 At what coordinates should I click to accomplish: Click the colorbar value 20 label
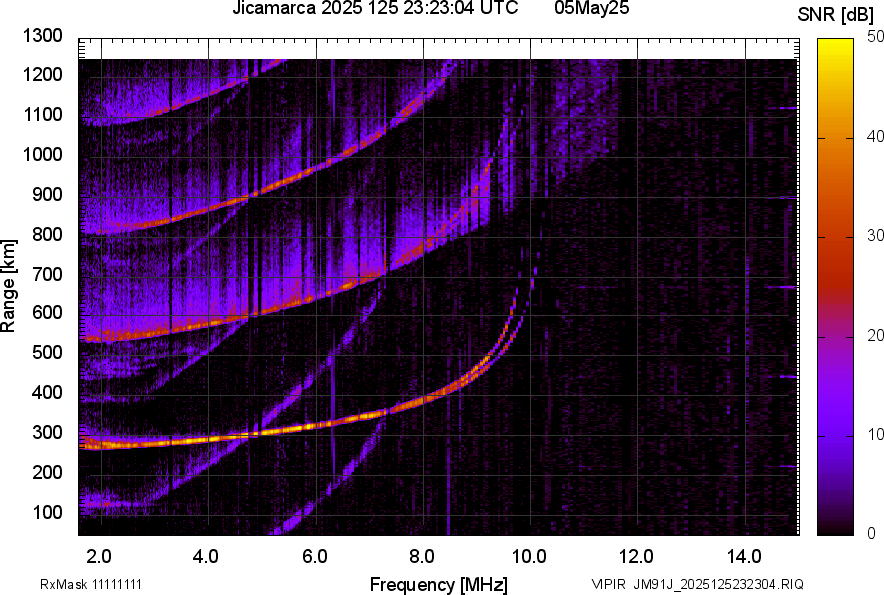pyautogui.click(x=876, y=335)
